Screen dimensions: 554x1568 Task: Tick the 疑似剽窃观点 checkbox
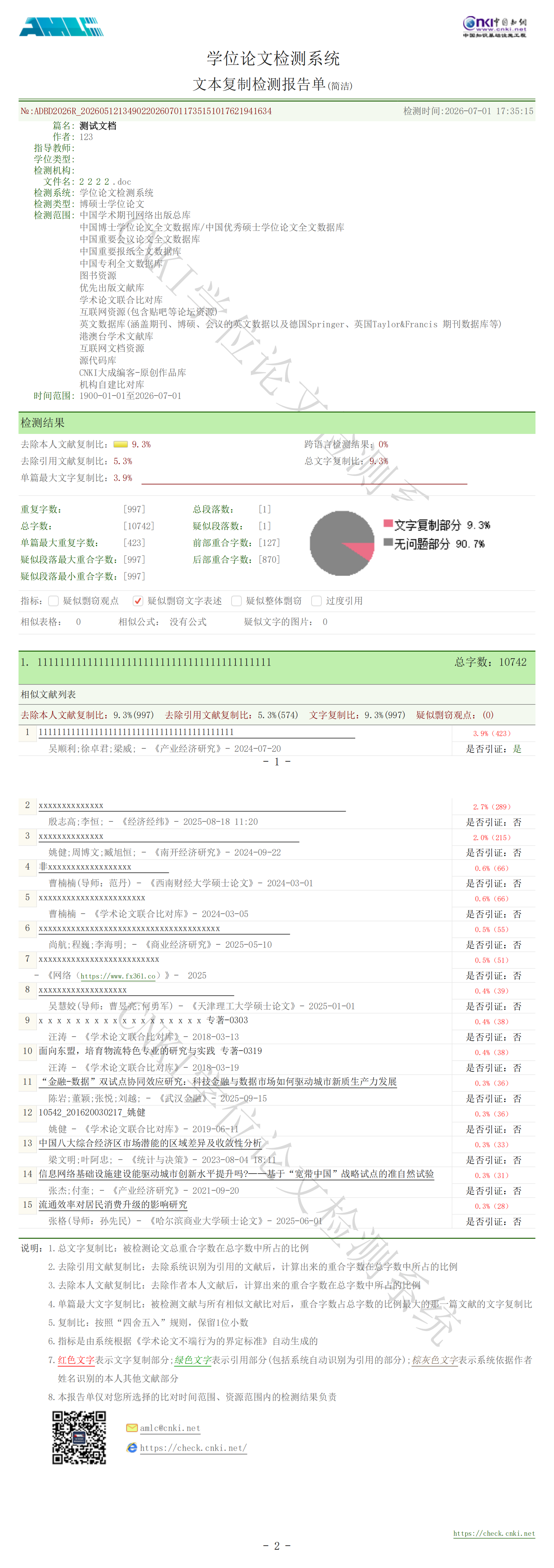[x=53, y=601]
